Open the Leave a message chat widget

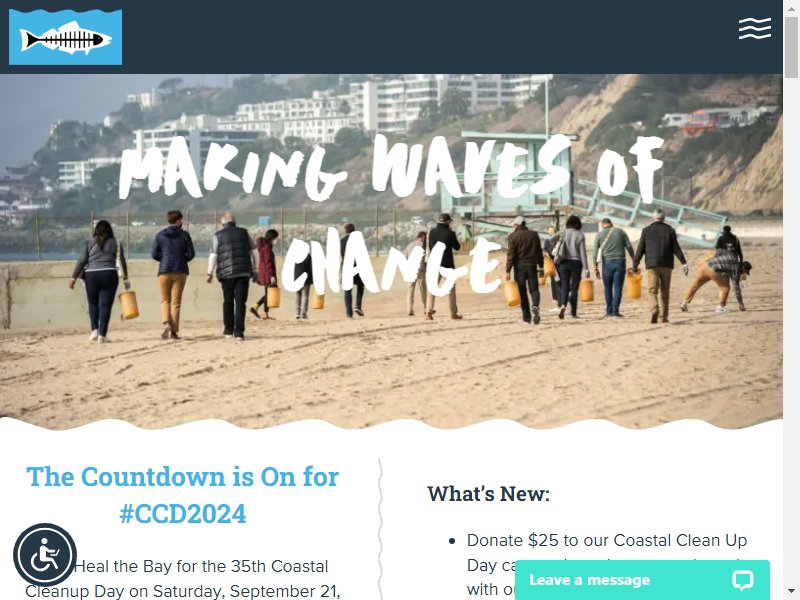(642, 580)
